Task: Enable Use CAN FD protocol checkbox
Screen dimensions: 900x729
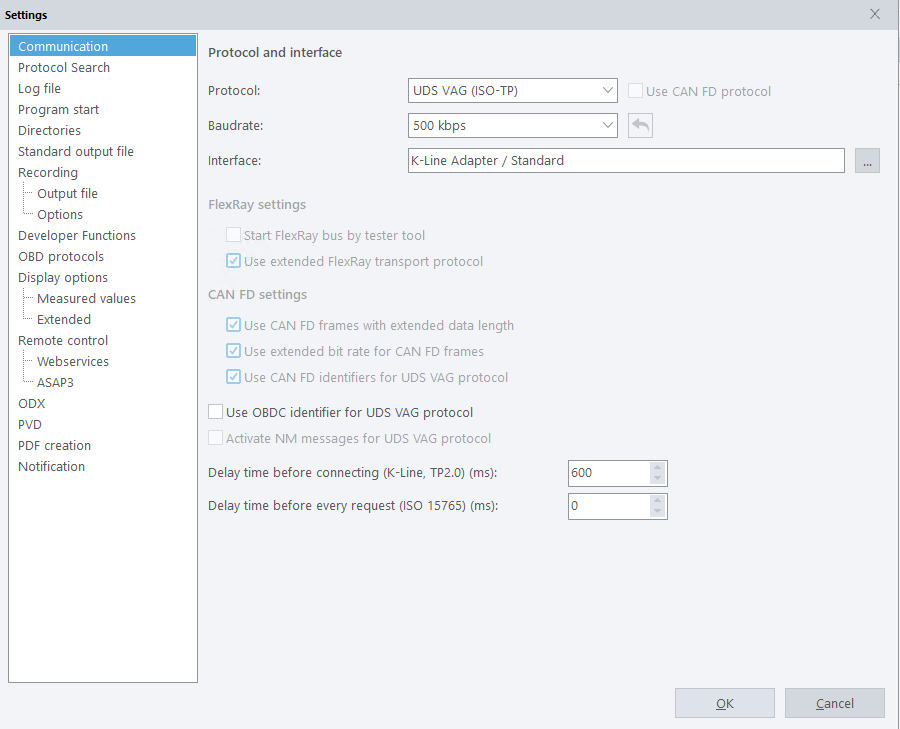Action: coord(635,91)
